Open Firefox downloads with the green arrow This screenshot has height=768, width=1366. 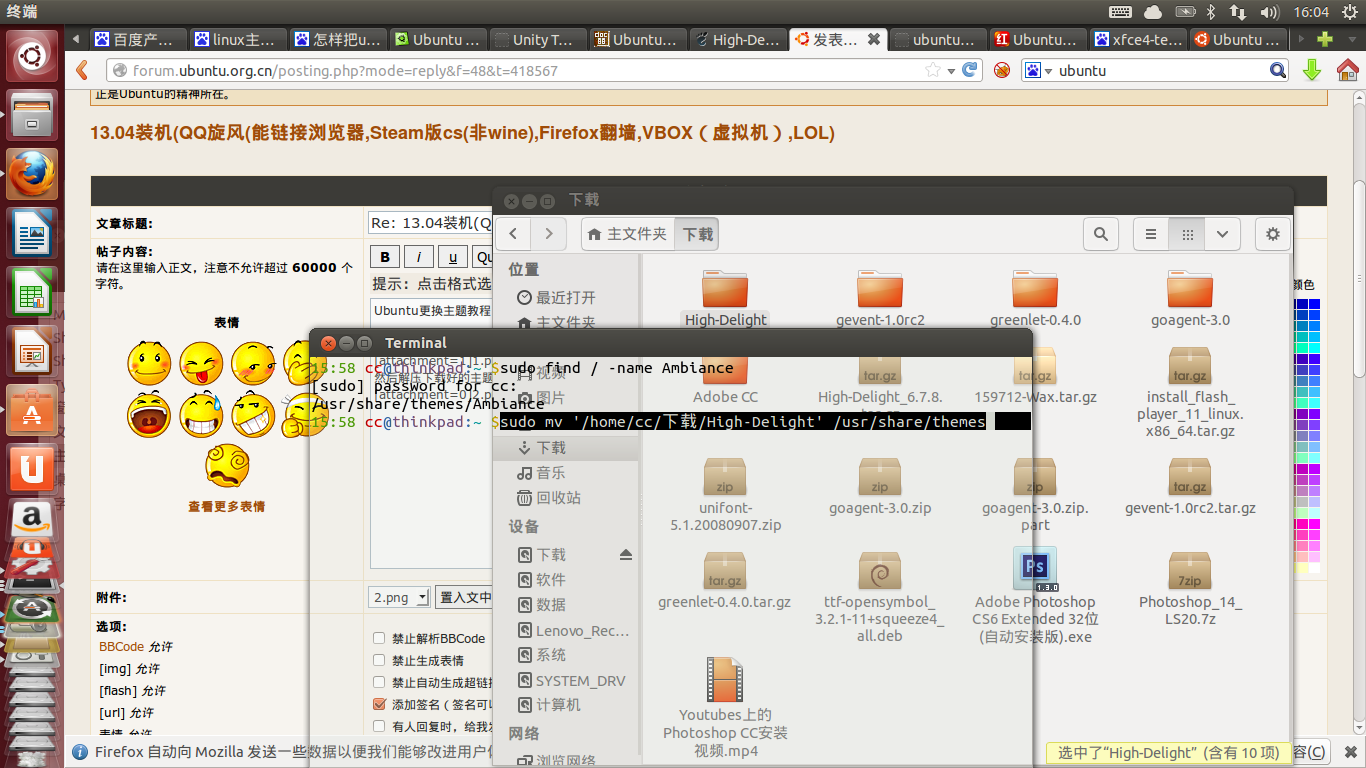1312,70
